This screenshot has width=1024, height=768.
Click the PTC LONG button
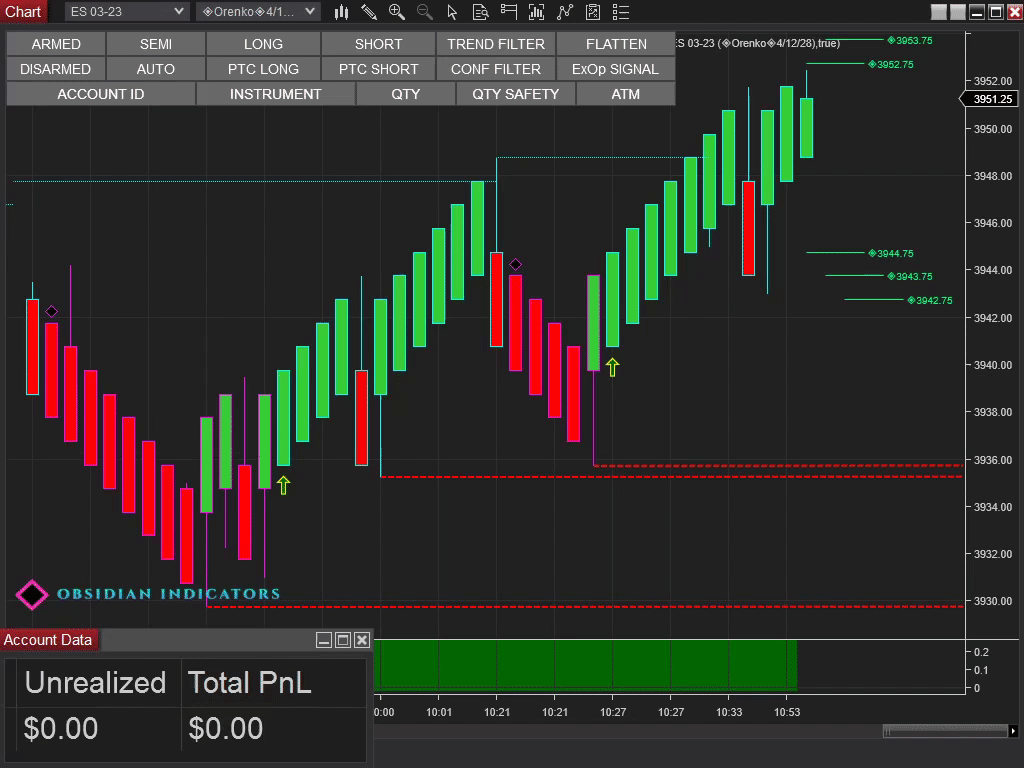coord(263,69)
